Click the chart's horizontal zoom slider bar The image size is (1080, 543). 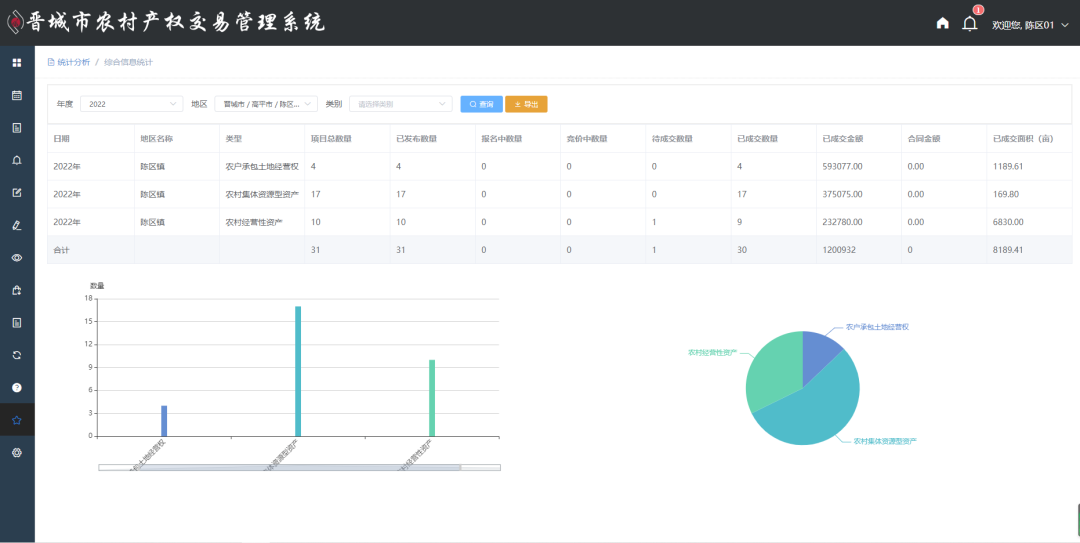[x=280, y=467]
